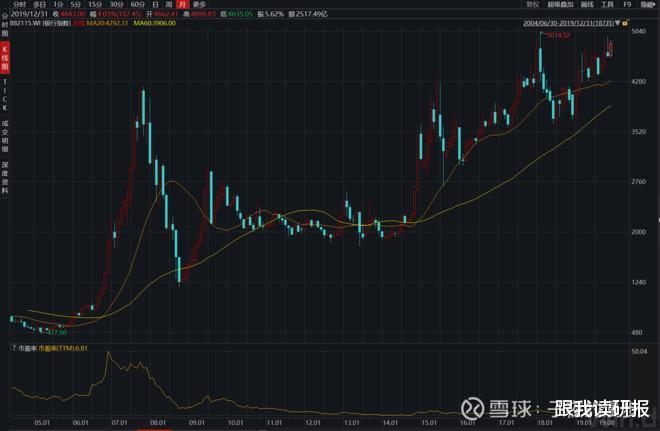Switch to the 日 daily chart
The height and width of the screenshot is (431, 660).
(155, 5)
